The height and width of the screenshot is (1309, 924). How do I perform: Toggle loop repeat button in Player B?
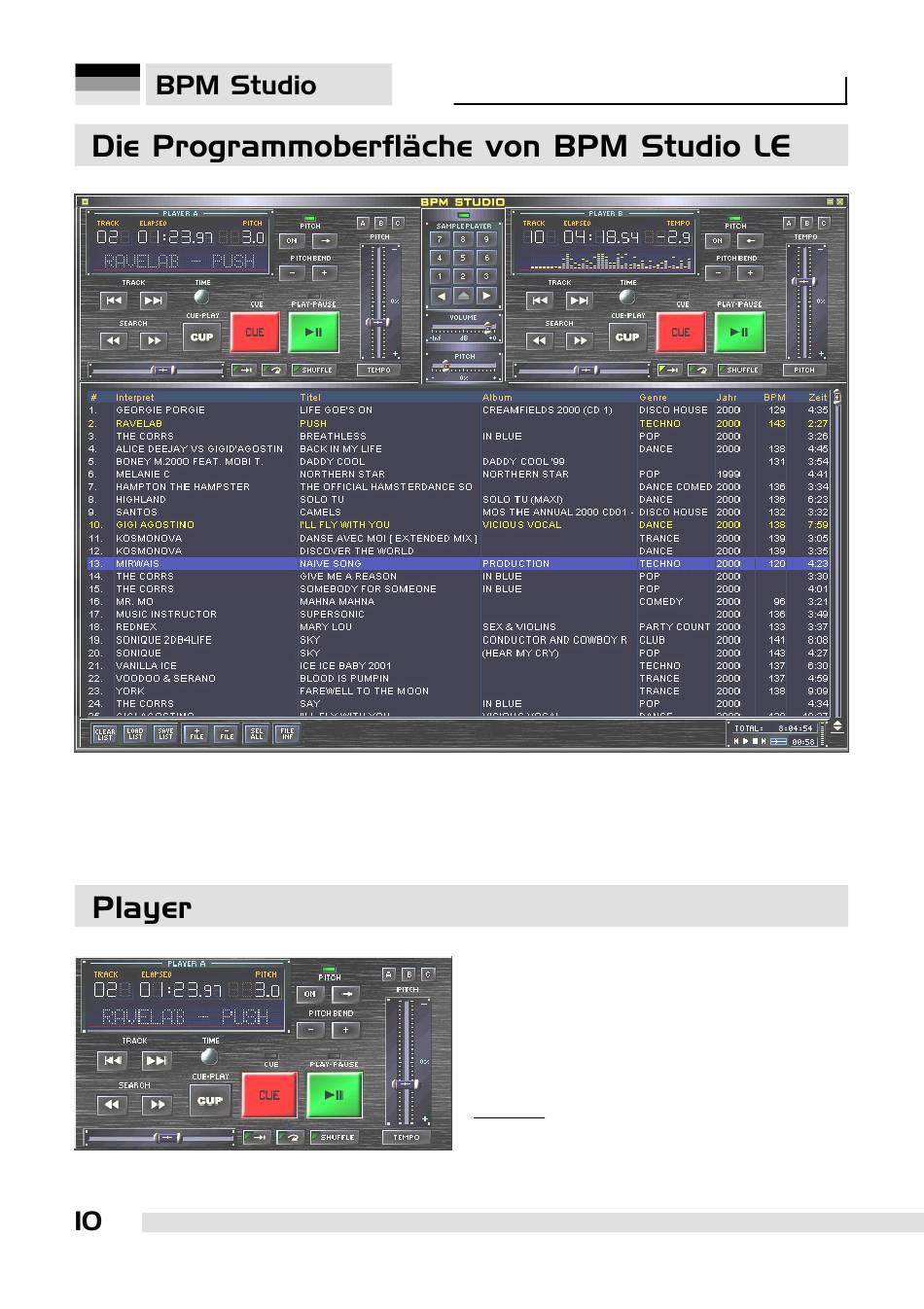(x=699, y=370)
